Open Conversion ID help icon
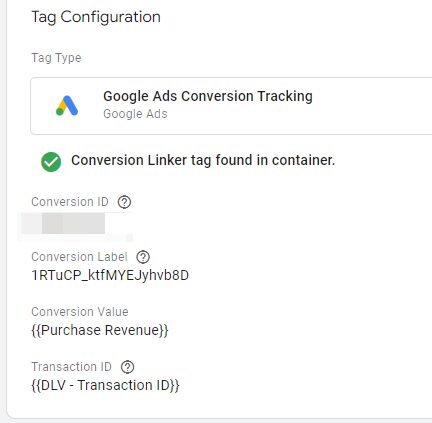 125,202
